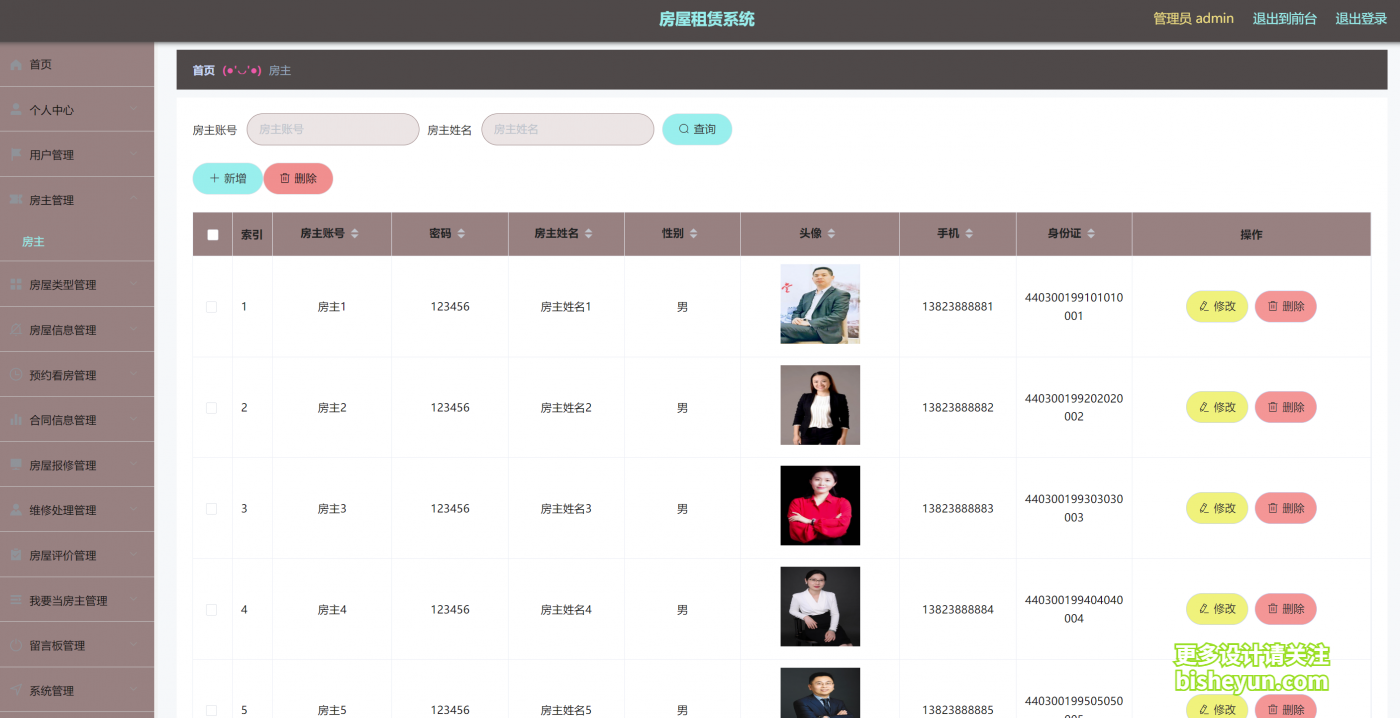This screenshot has height=718, width=1400.
Task: Click the batch 删除 button above table
Action: tap(298, 178)
